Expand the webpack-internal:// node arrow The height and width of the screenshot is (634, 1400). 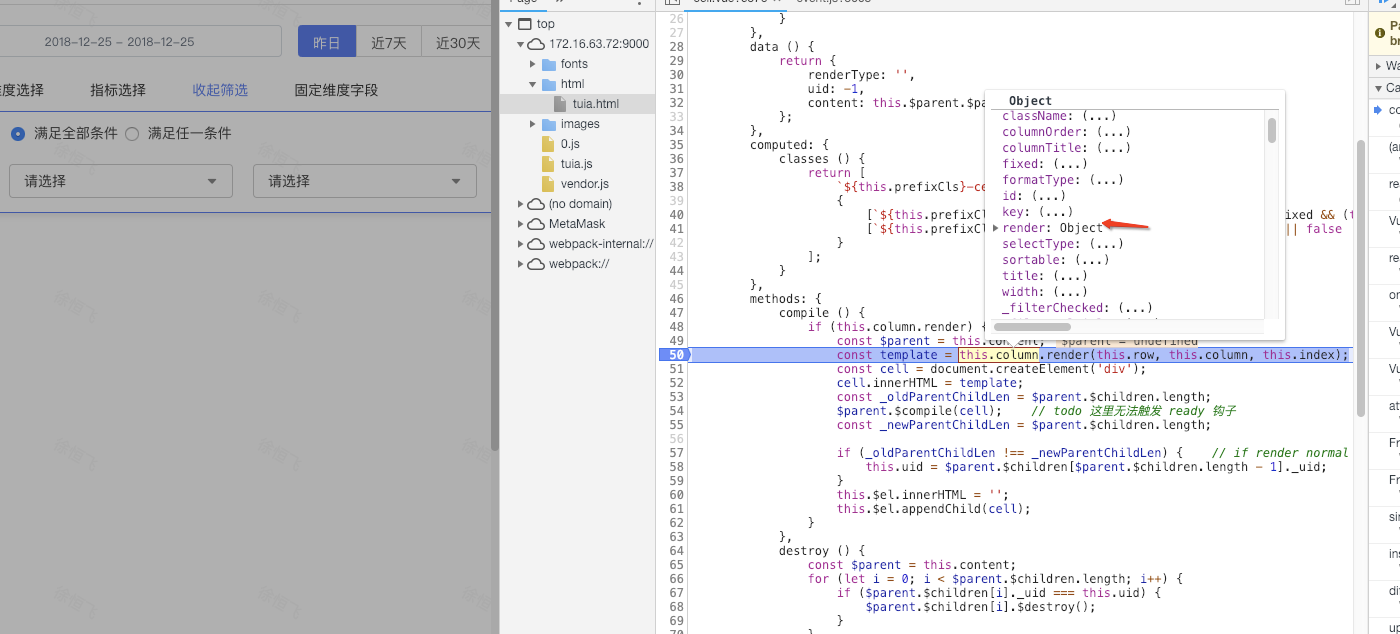coord(521,244)
